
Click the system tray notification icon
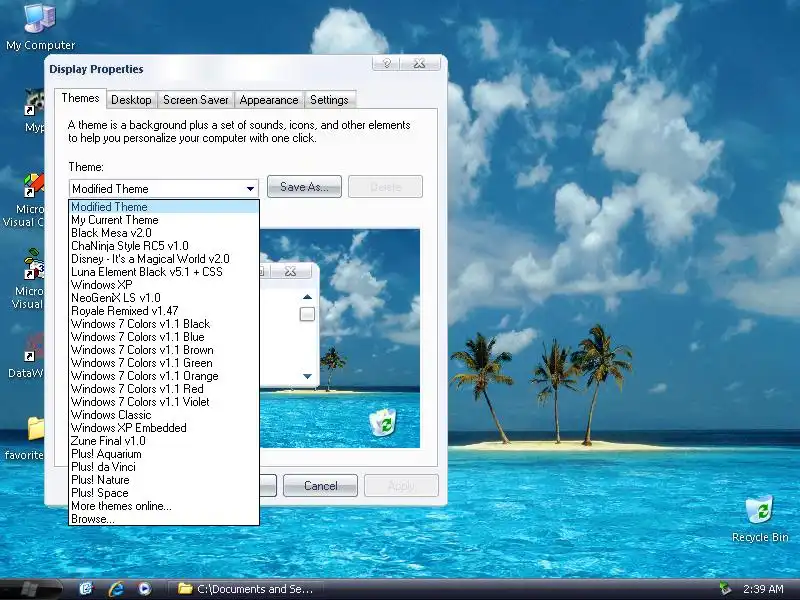(x=724, y=589)
